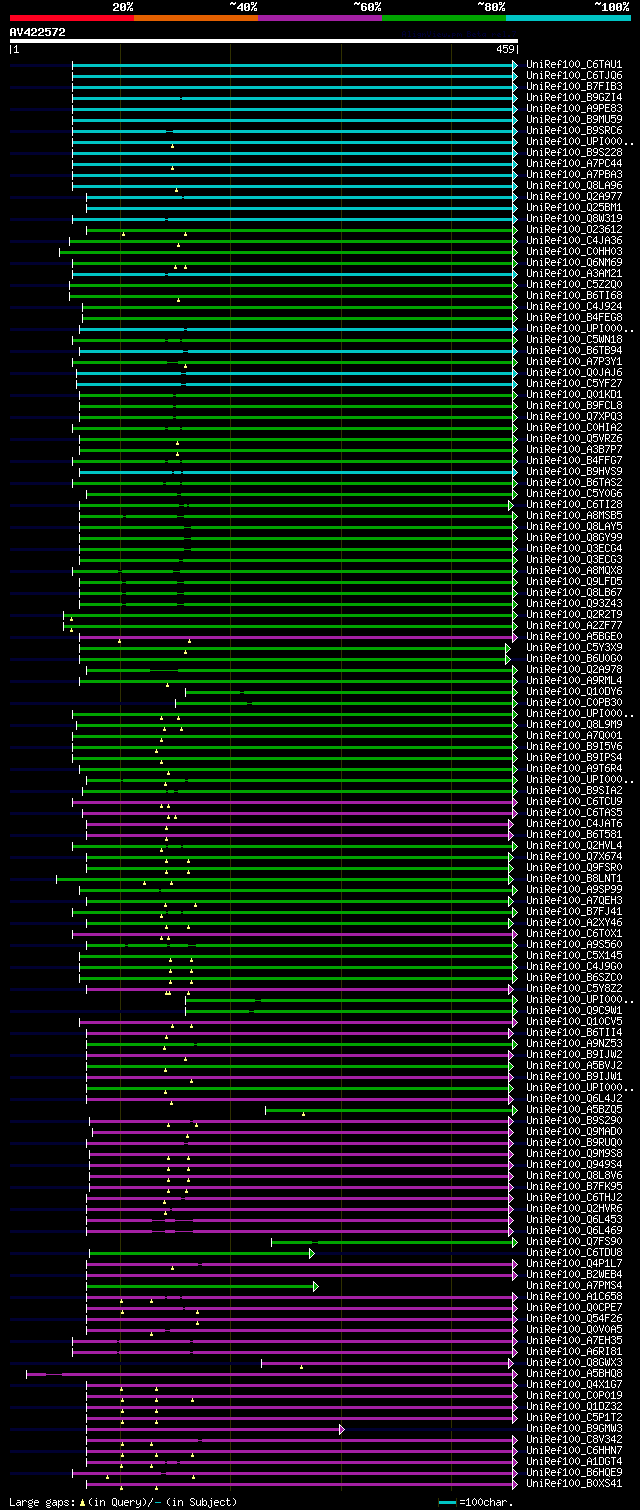The image size is (640, 1510).
Task: Open the UniRef100_B4FEG8 entry
Action: [x=574, y=317]
